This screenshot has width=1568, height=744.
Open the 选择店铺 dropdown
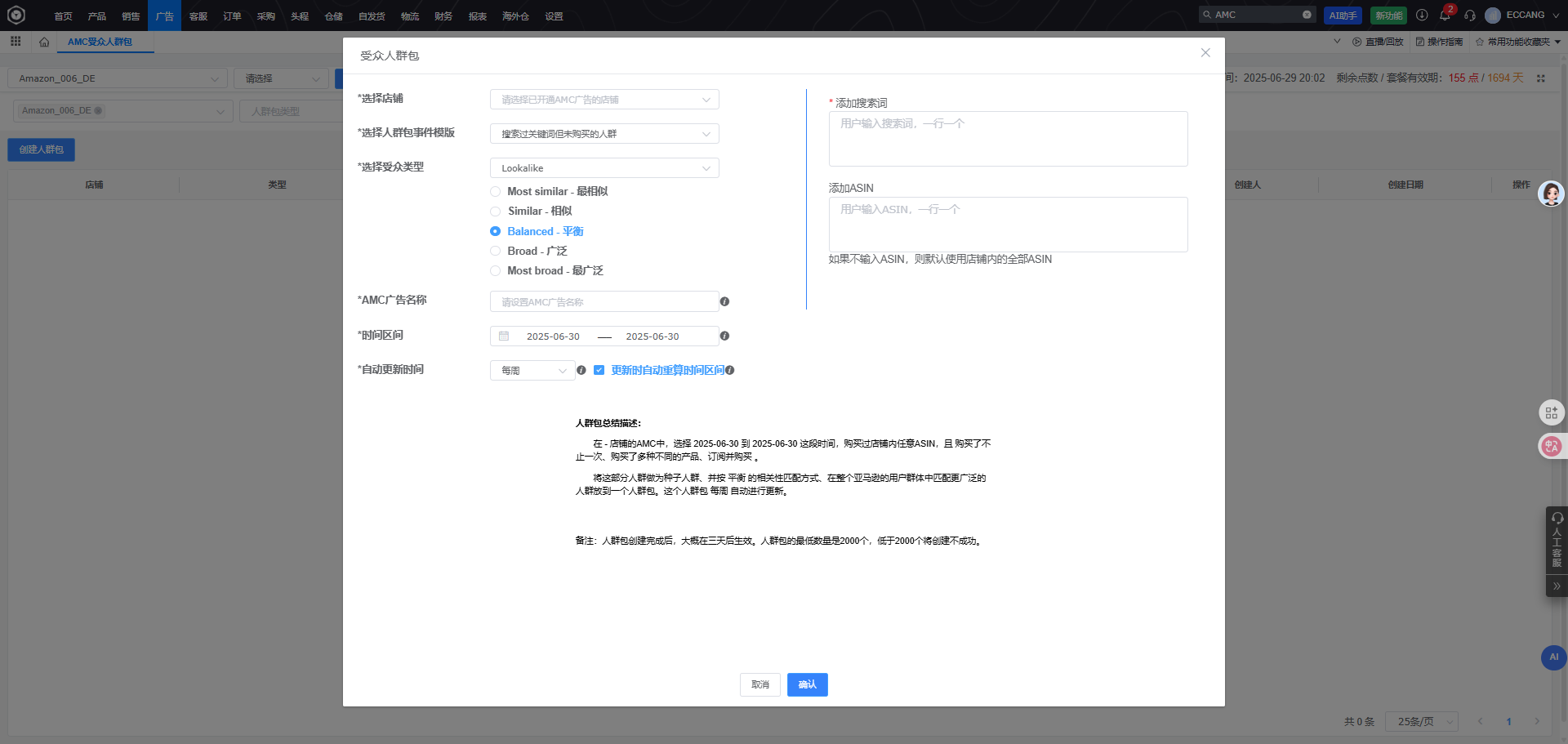[x=604, y=99]
